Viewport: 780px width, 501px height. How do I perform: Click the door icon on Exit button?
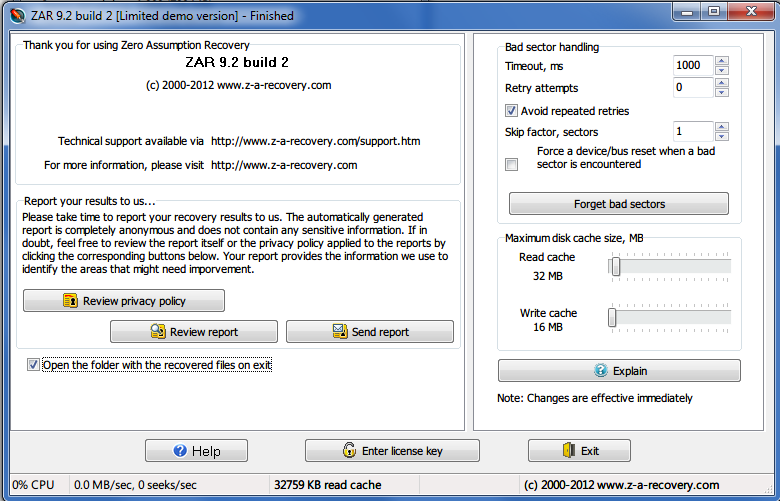(x=567, y=451)
